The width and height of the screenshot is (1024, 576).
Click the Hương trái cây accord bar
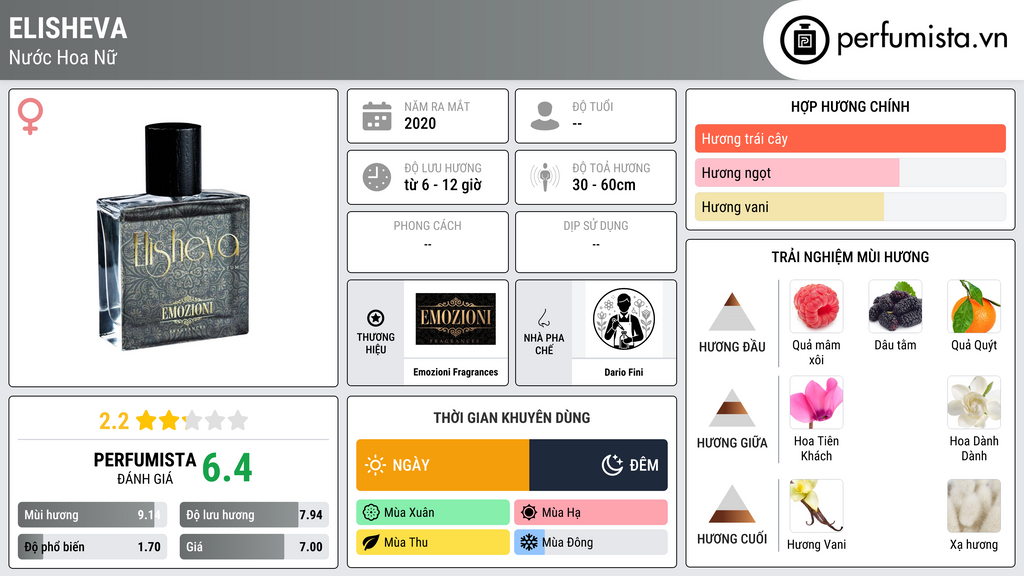click(850, 138)
